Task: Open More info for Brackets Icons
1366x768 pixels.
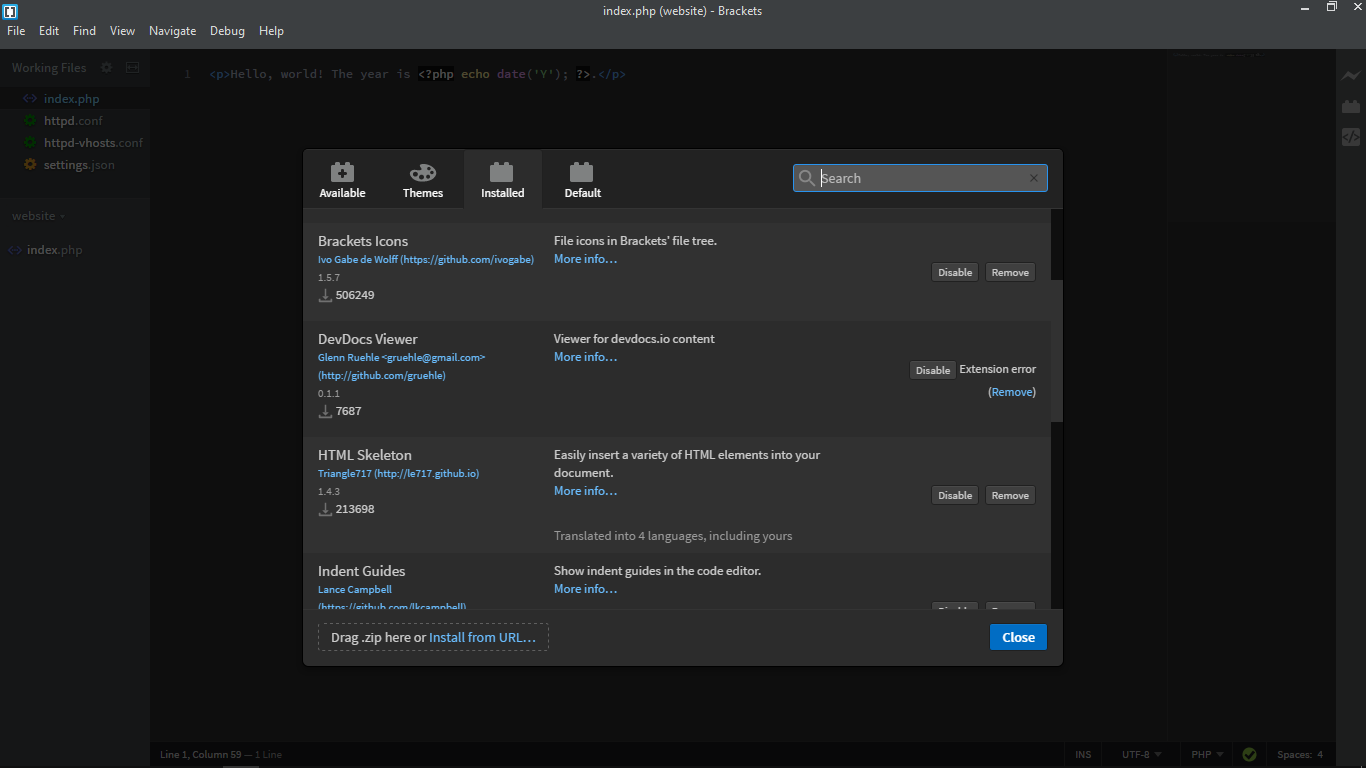Action: tap(585, 259)
